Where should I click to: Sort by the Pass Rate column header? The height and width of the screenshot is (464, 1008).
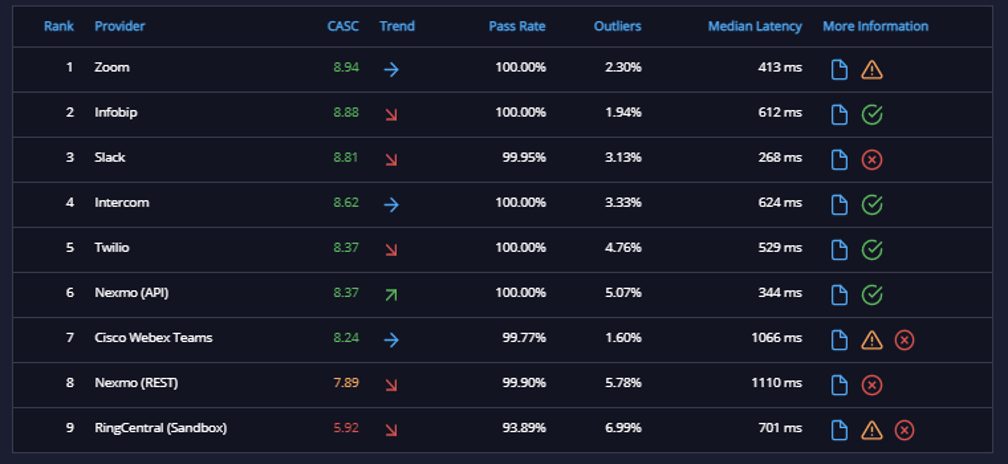[x=517, y=26]
